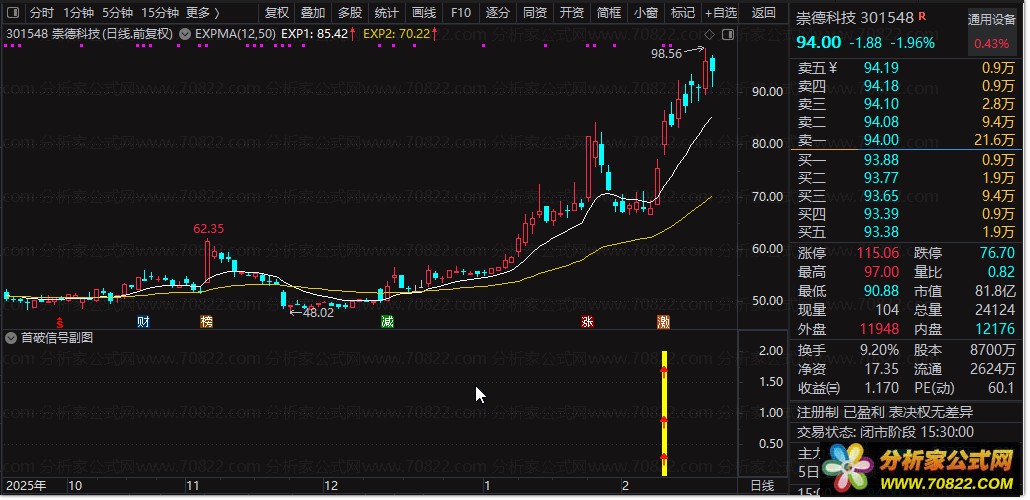Click the yellow signal bar in sub-chart

pos(664,413)
